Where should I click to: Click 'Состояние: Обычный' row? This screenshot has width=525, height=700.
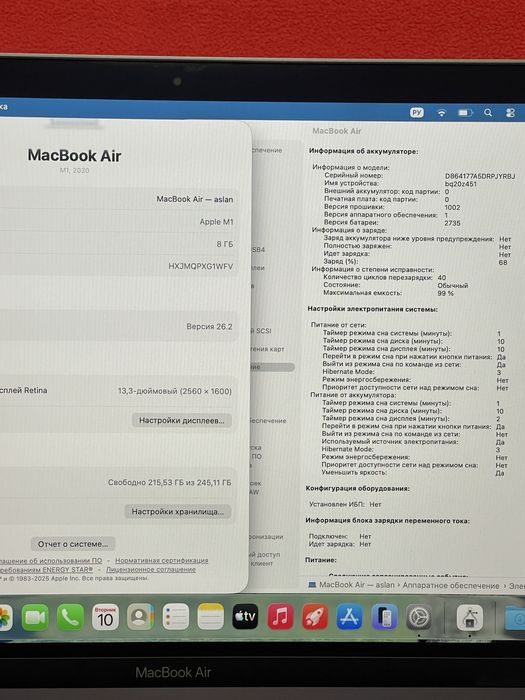[396, 285]
